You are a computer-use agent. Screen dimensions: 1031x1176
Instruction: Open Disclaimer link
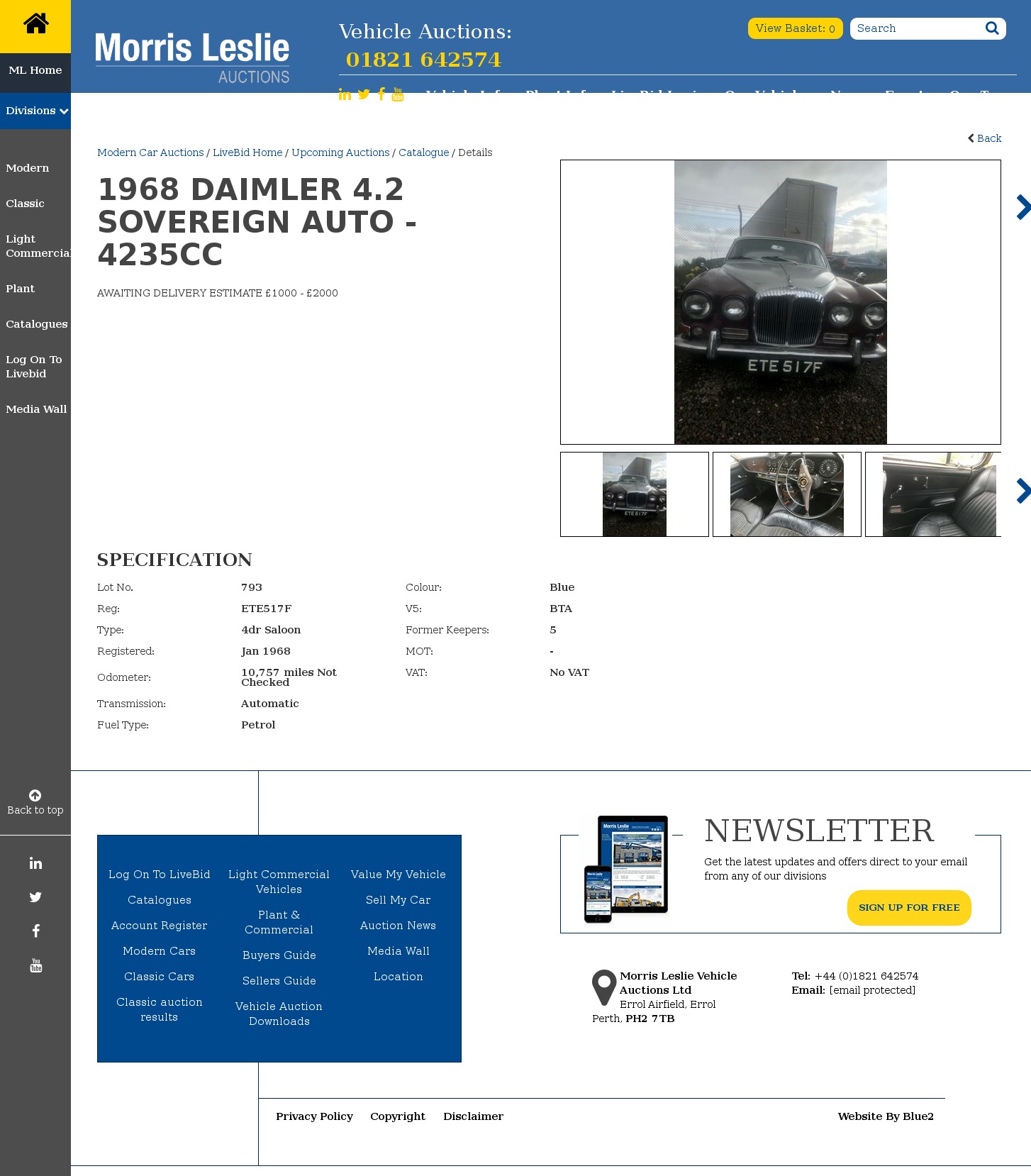tap(474, 1116)
